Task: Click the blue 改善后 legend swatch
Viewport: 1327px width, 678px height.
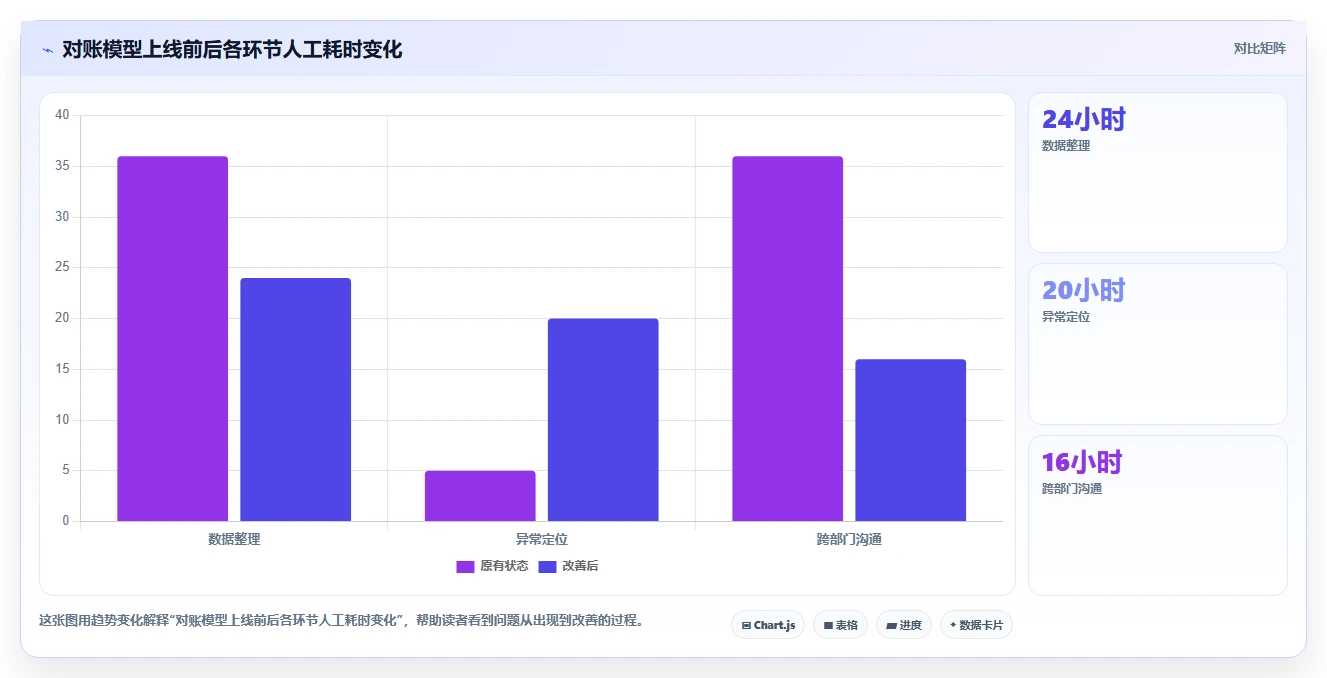Action: pos(547,566)
